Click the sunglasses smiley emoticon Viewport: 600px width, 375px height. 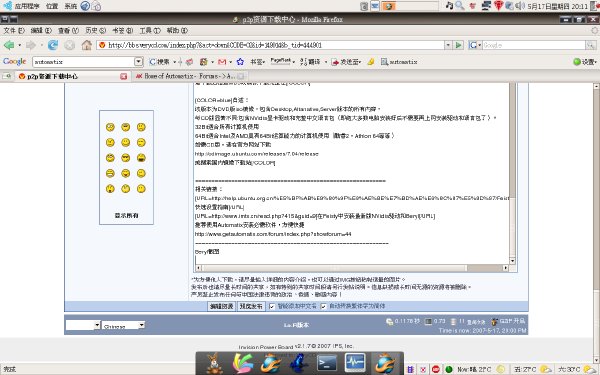126,158
